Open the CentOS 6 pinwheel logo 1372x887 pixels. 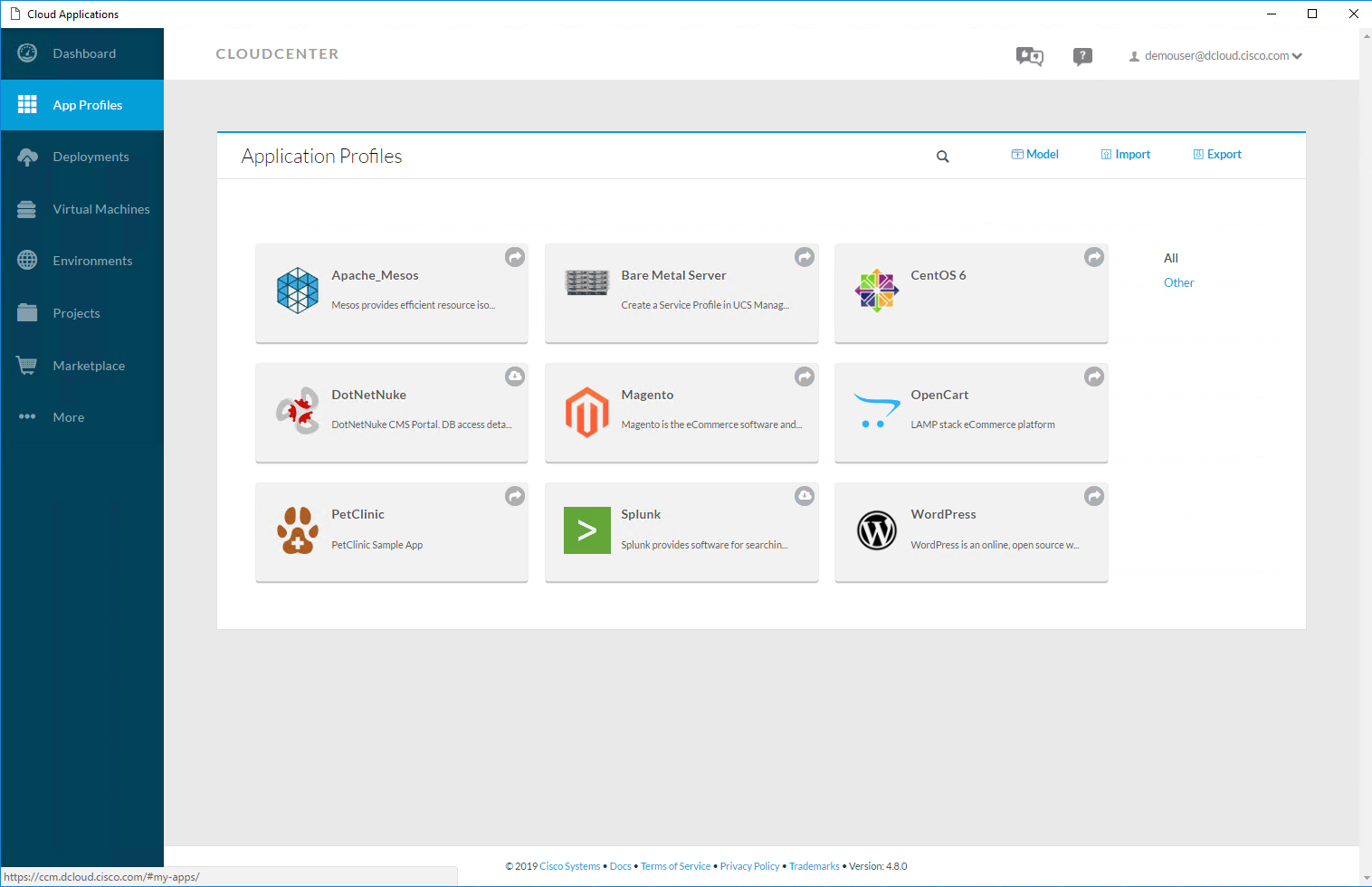877,291
